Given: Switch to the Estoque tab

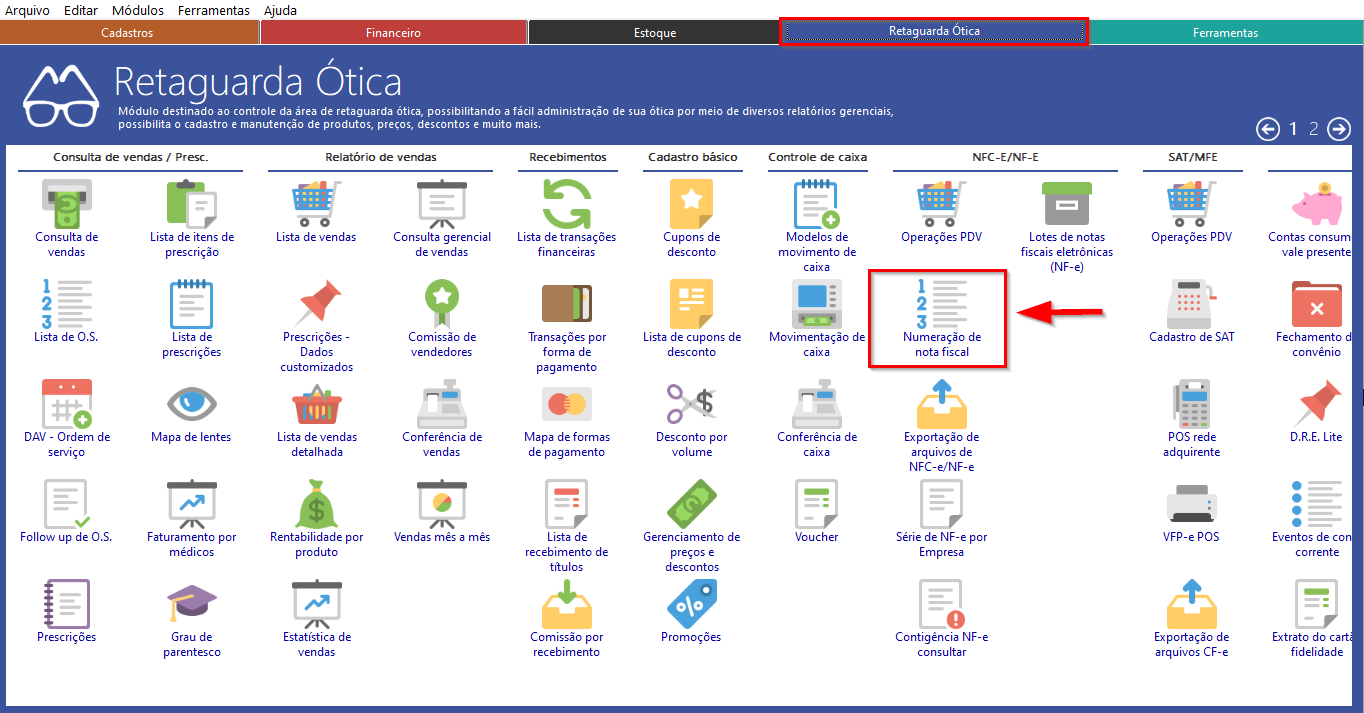Looking at the screenshot, I should [655, 33].
